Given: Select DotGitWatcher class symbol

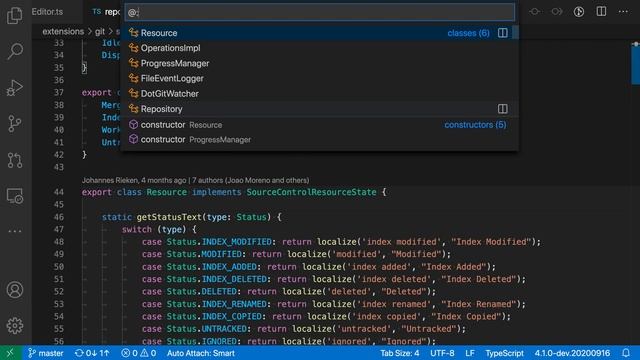Looking at the screenshot, I should (320, 93).
